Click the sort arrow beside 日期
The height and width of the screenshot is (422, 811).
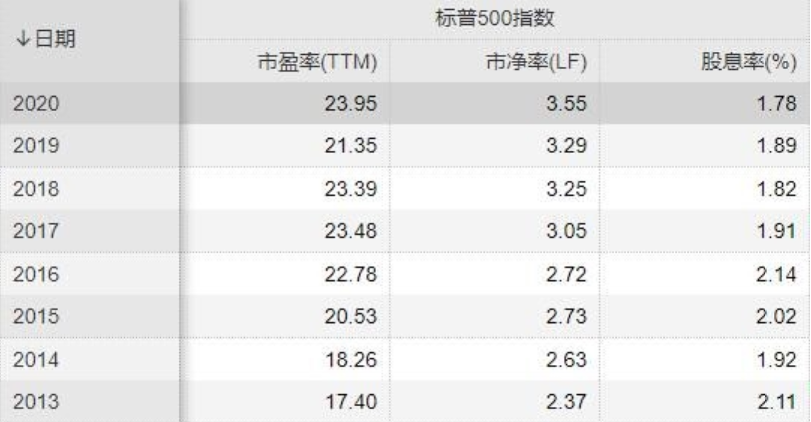21,40
